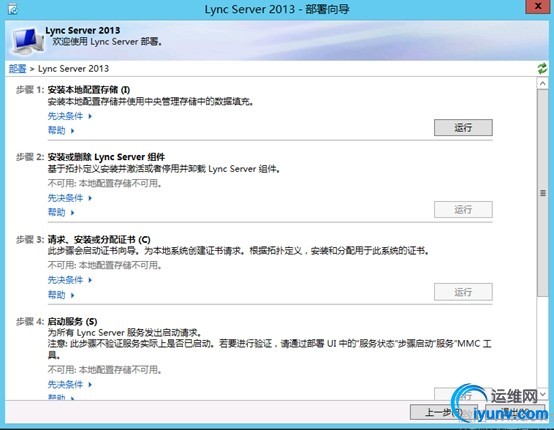Click the Lync Server computer logo icon
This screenshot has height=430, width=554.
(27, 40)
